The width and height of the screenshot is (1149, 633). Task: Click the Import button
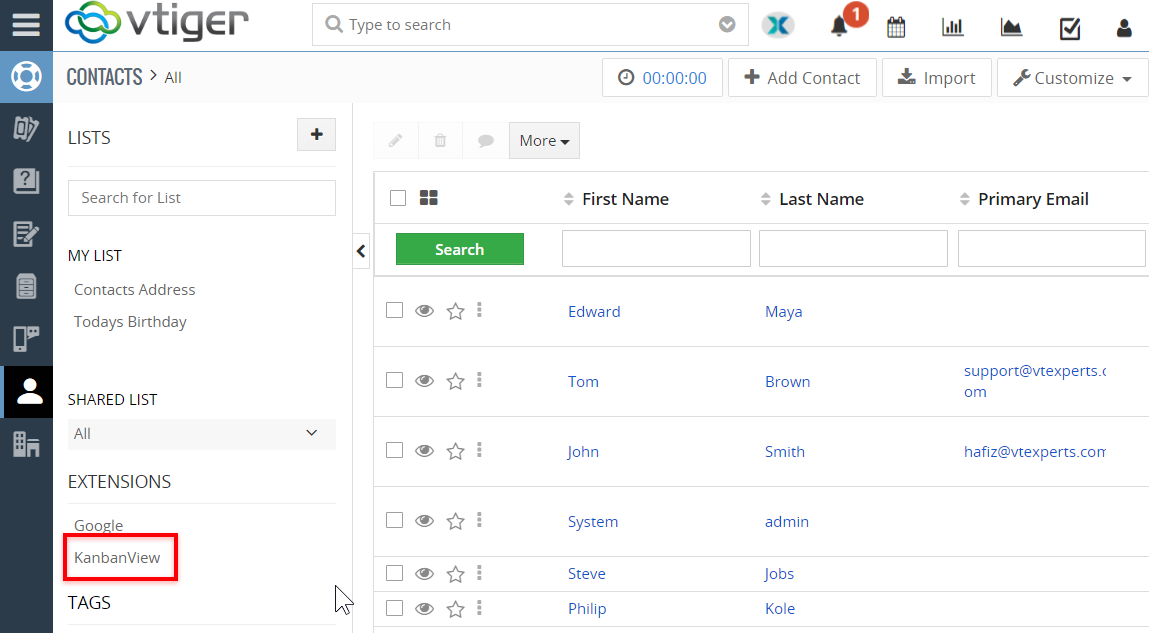coord(936,78)
